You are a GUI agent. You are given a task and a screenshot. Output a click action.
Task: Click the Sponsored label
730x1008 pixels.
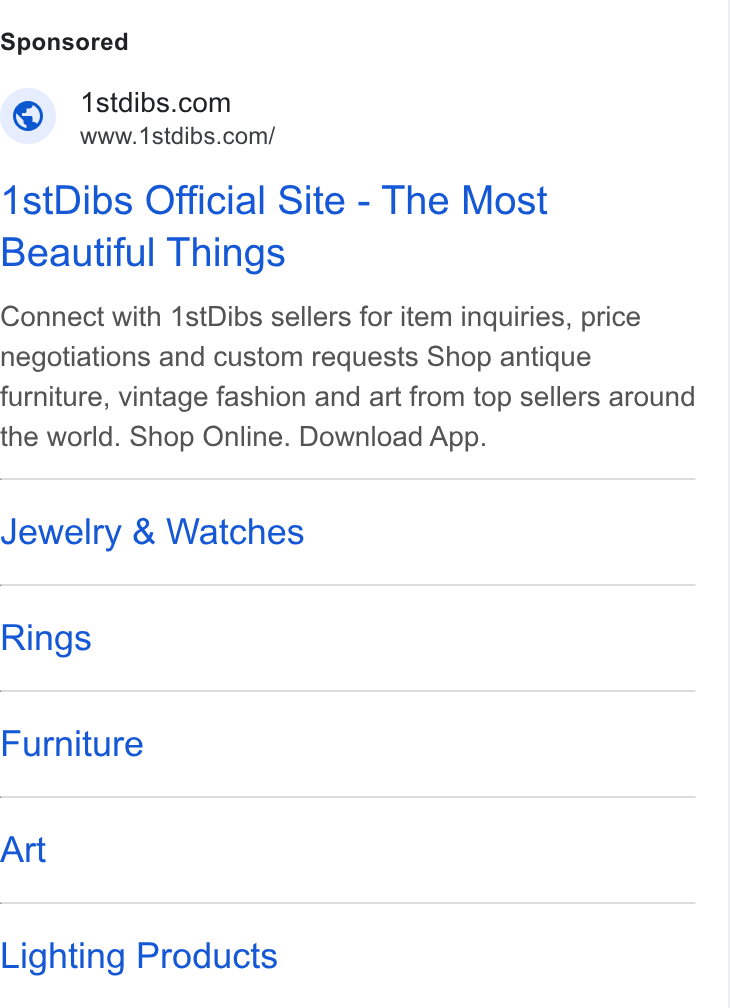pos(64,42)
